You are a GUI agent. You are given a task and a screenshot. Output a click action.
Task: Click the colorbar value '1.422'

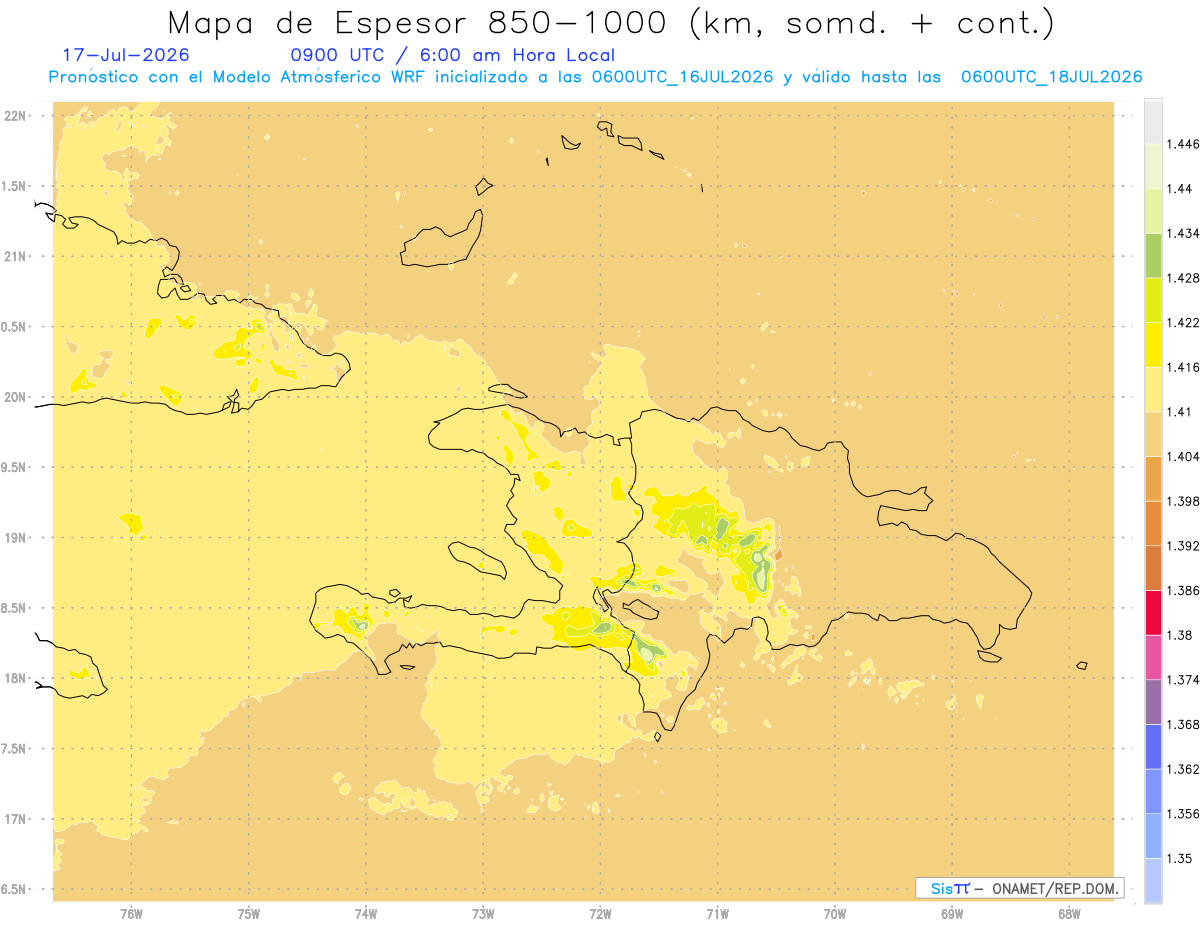coord(1185,323)
